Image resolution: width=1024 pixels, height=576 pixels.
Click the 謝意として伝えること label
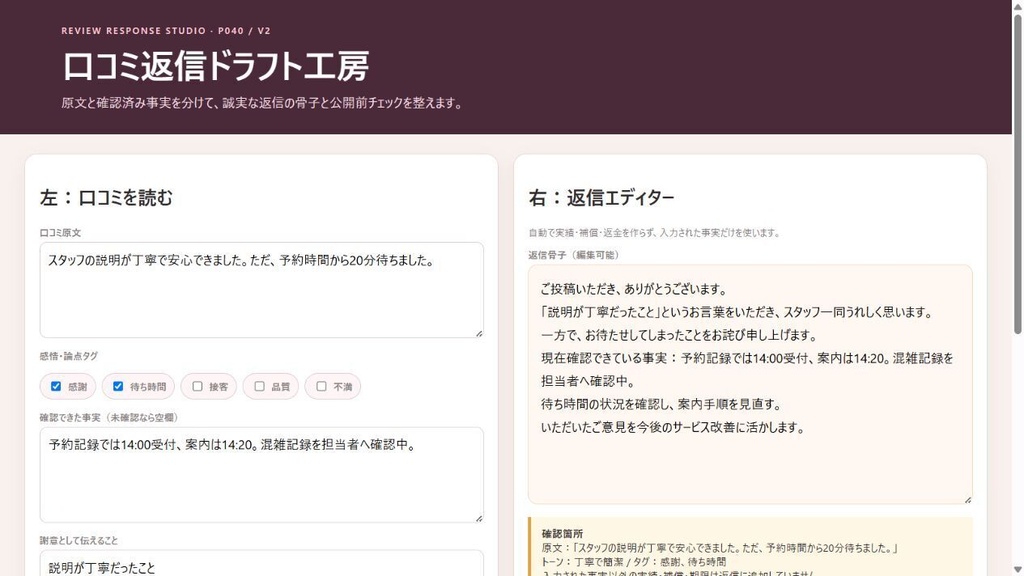pos(79,540)
